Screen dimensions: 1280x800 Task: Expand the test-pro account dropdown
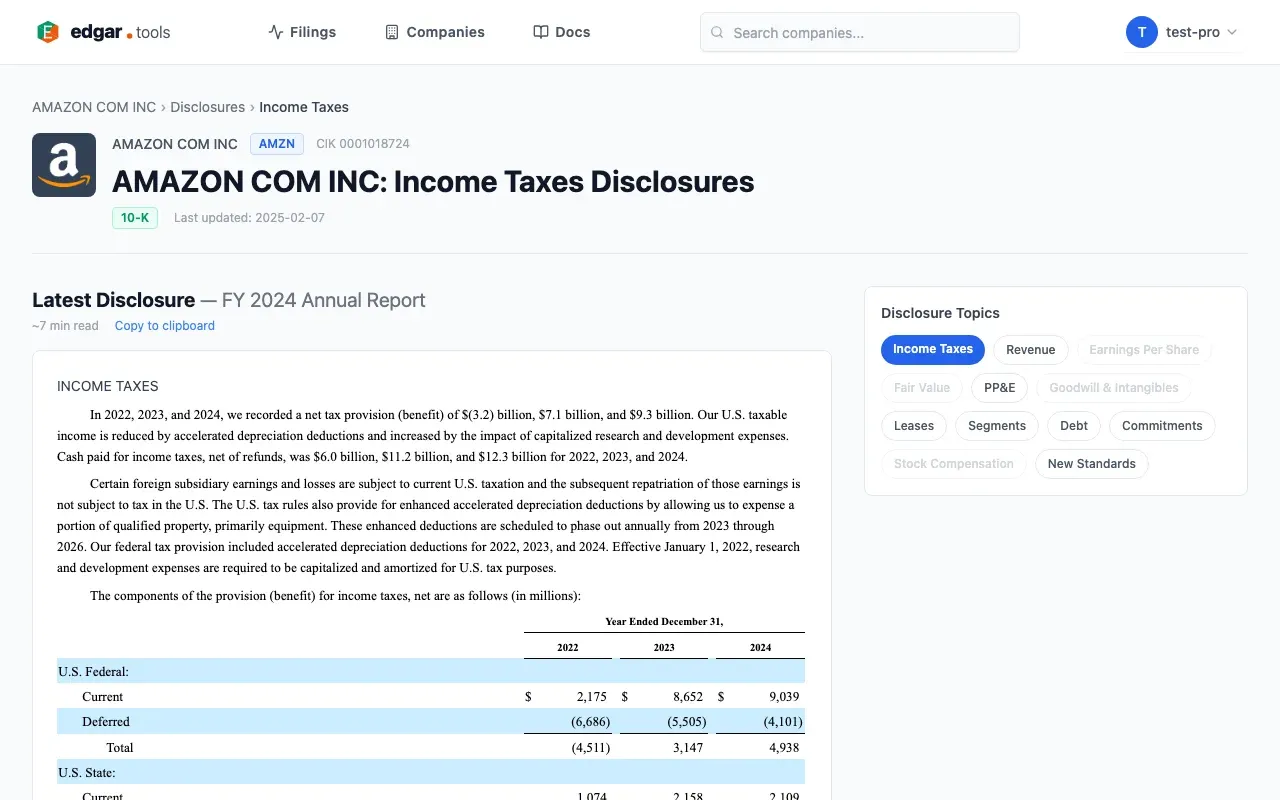tap(1200, 32)
